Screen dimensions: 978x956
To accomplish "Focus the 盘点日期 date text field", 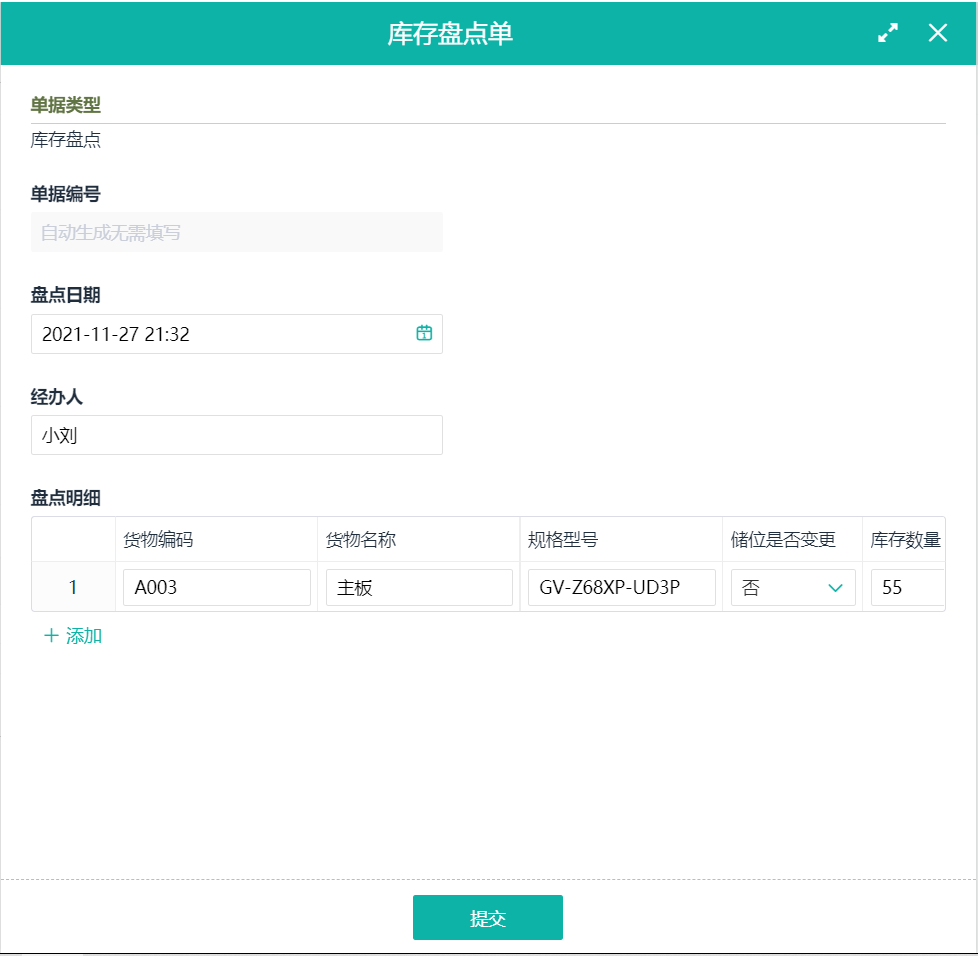I will click(220, 334).
